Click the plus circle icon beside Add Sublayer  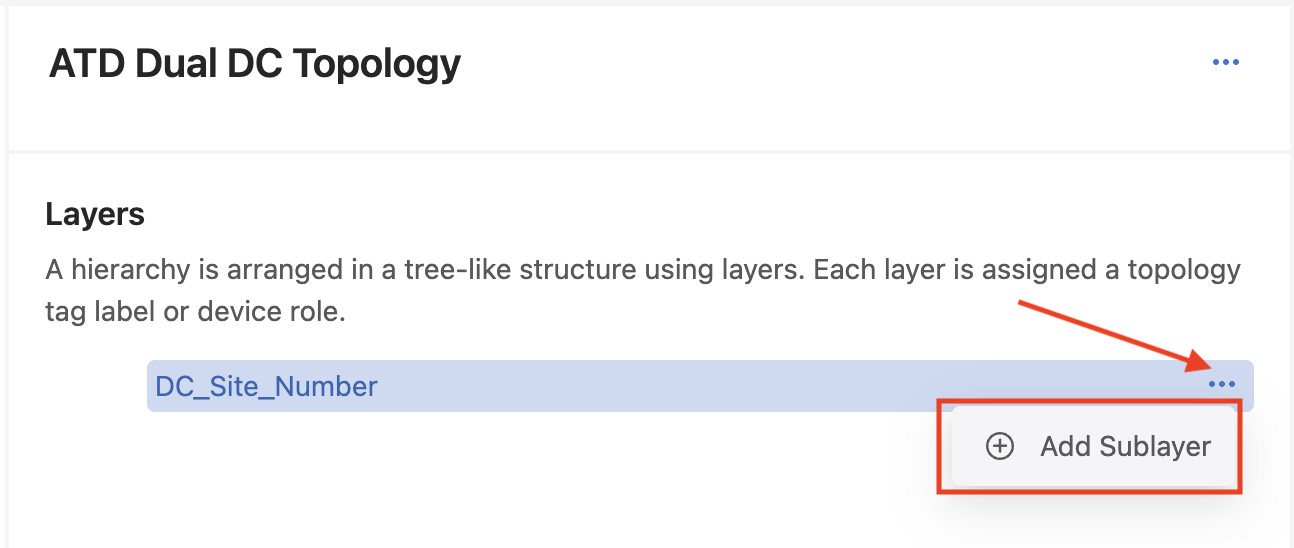pos(1000,446)
